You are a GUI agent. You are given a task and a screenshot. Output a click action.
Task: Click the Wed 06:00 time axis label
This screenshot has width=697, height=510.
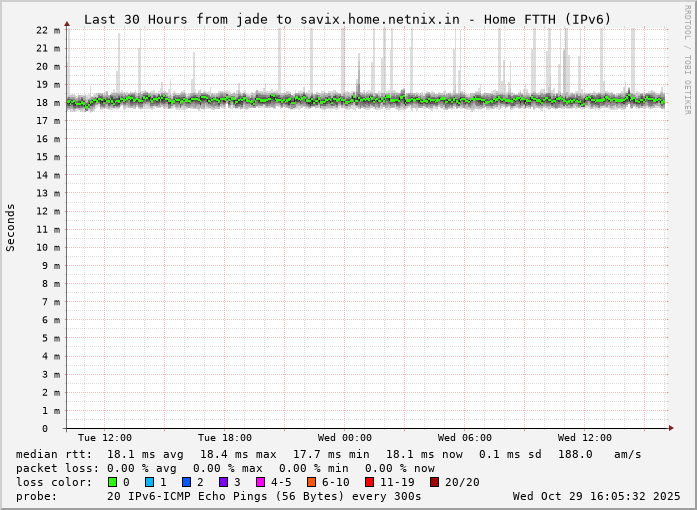(x=465, y=438)
